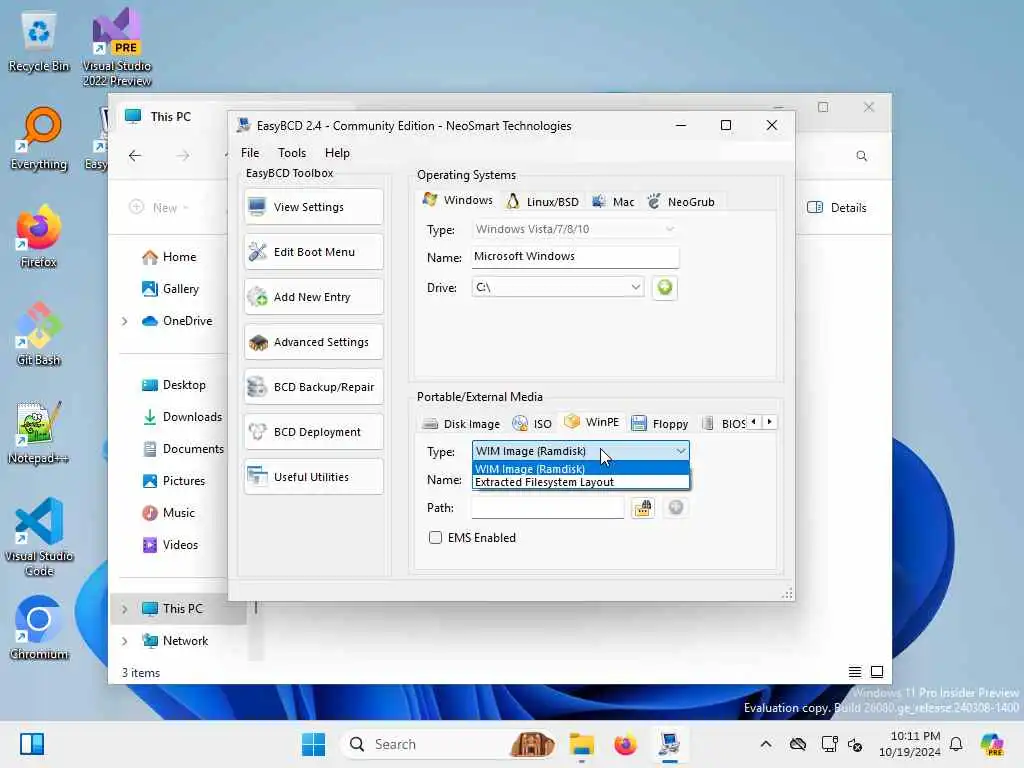Go back in This PC window
The image size is (1024, 768).
point(135,155)
